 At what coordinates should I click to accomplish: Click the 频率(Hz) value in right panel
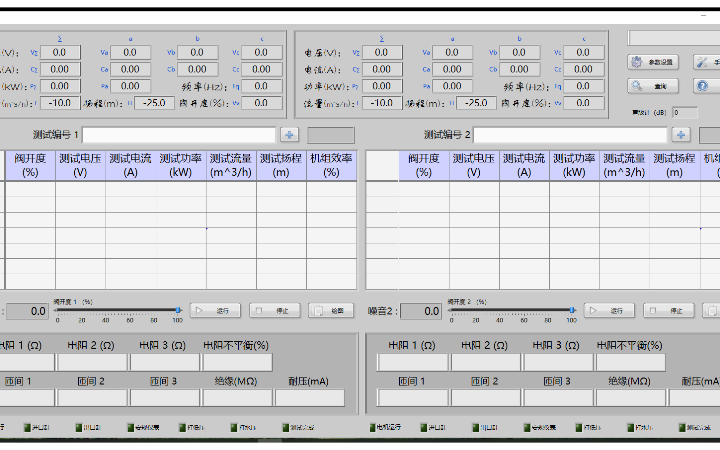coord(584,86)
